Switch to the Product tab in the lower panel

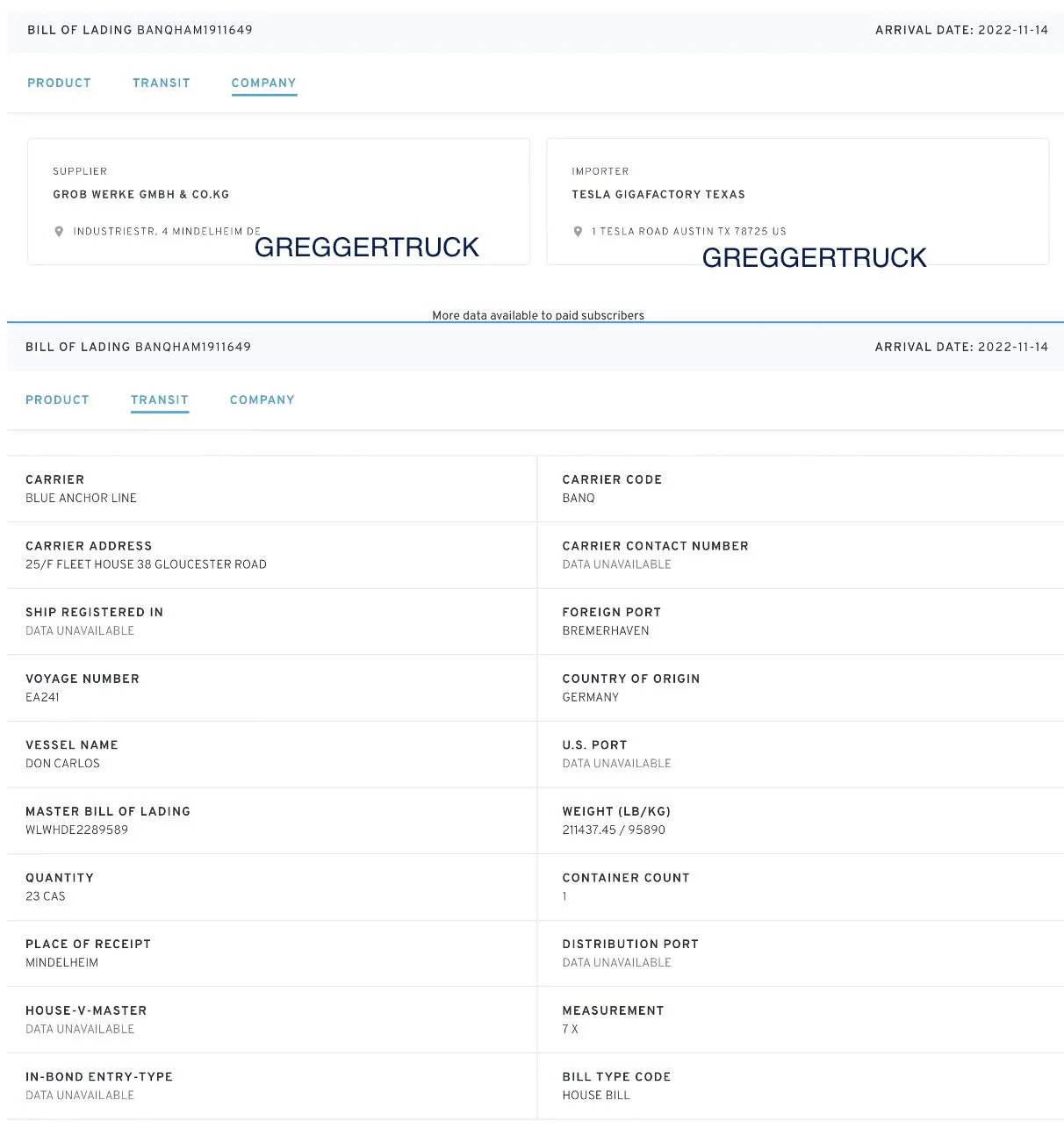pos(57,399)
